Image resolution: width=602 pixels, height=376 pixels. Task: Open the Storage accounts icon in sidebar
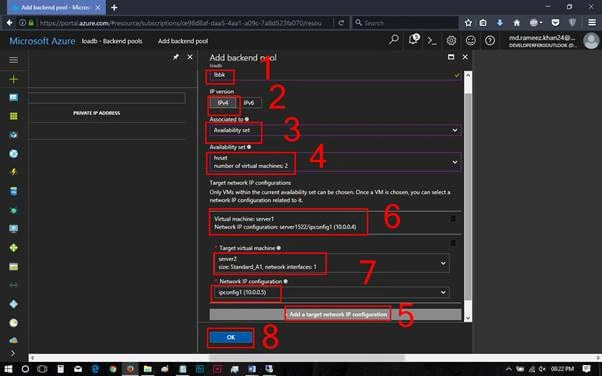13,267
